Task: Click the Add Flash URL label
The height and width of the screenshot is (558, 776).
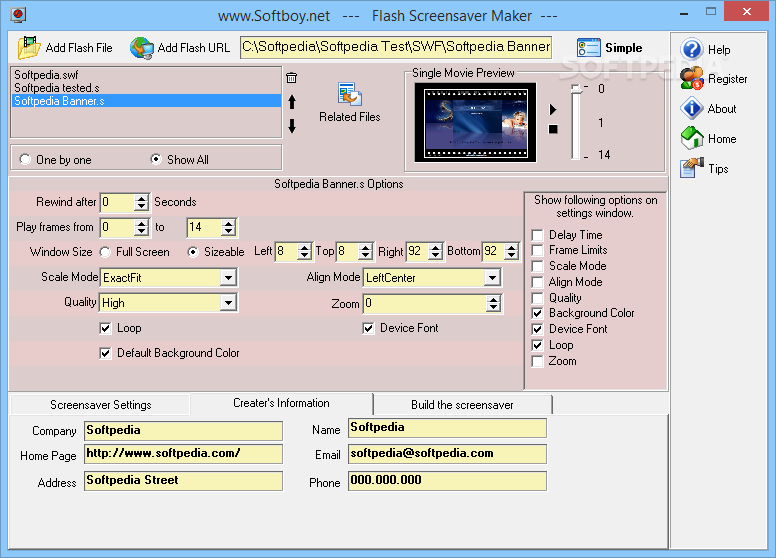Action: click(x=194, y=48)
